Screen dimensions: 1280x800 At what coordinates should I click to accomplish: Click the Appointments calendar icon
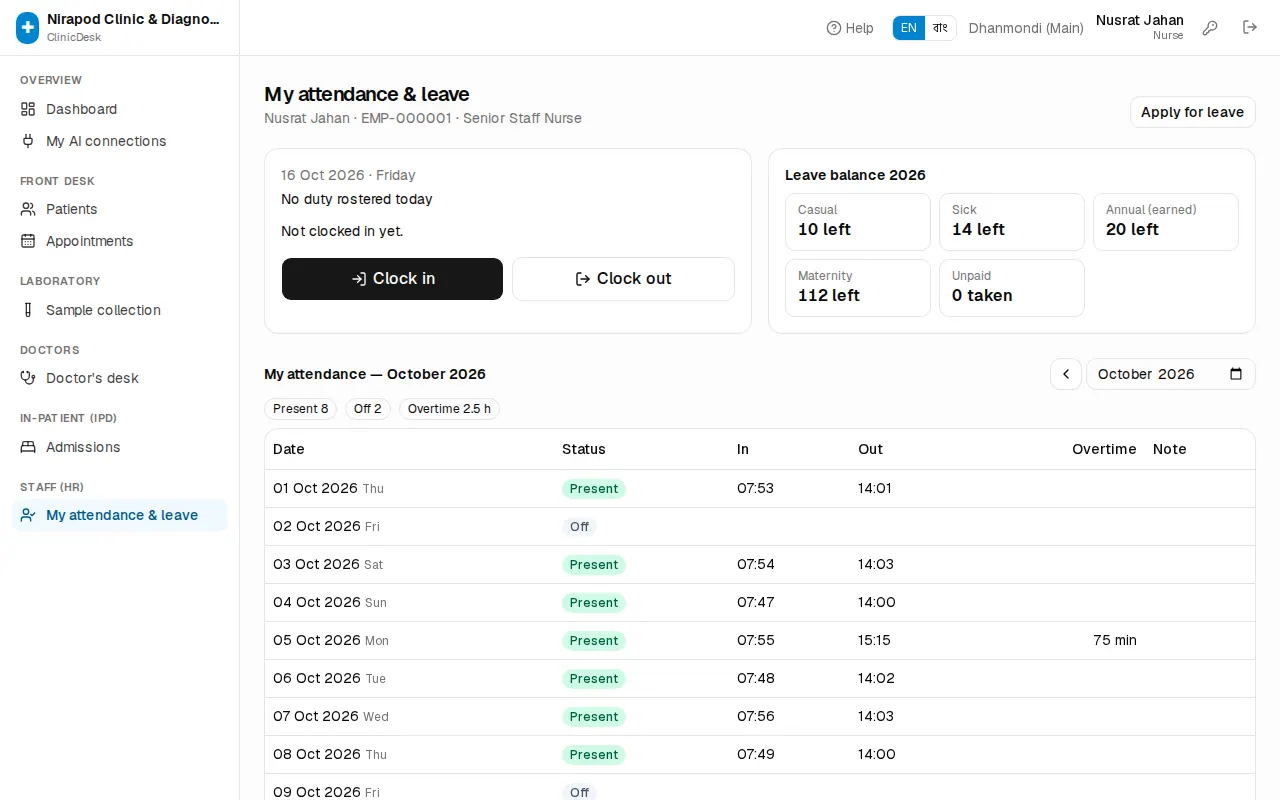click(x=28, y=241)
